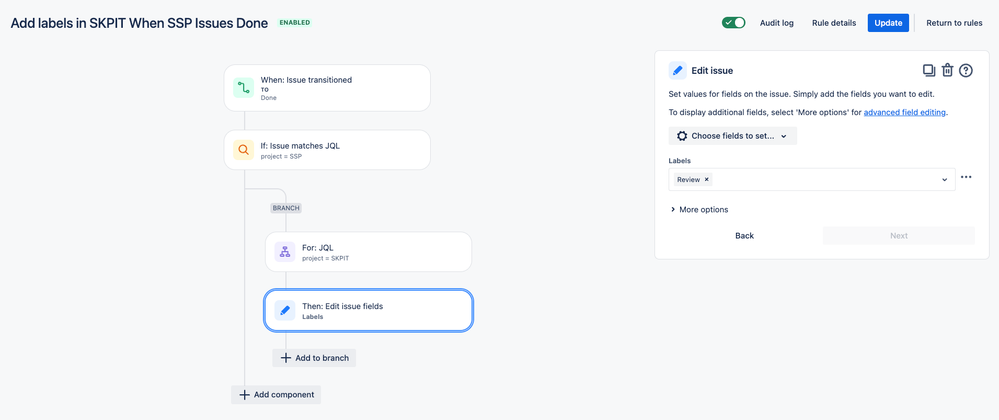Viewport: 999px width, 420px height.
Task: Open Choose fields to set dropdown
Action: 732,136
